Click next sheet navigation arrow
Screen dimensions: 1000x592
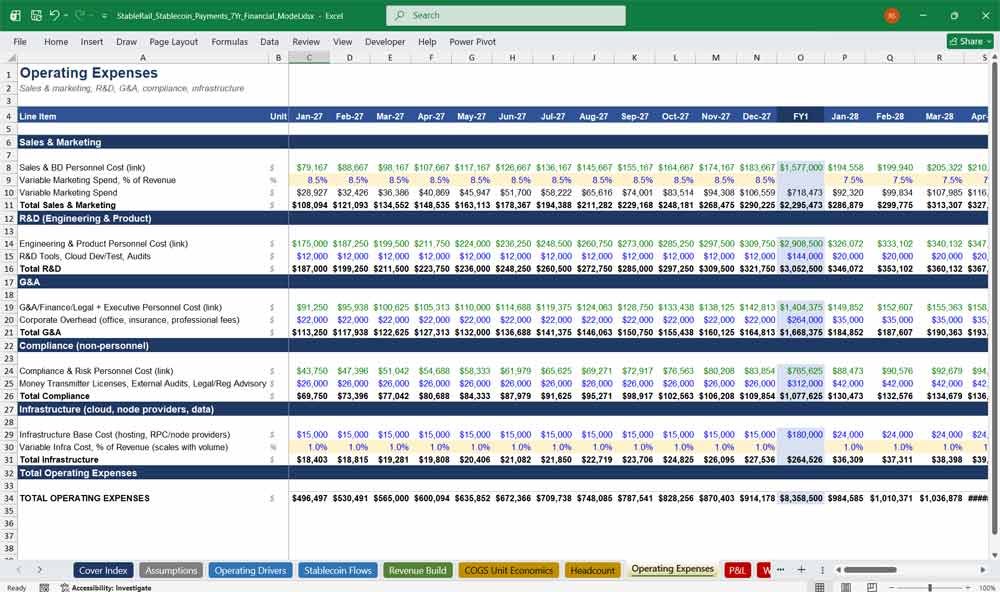pos(40,570)
